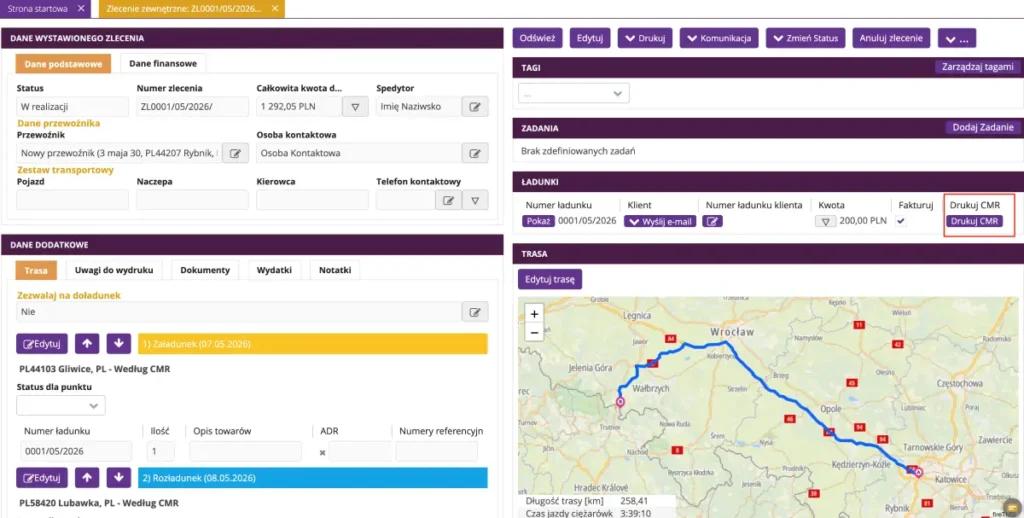
Task: Close the Strona startowa tab
Action: [x=81, y=8]
